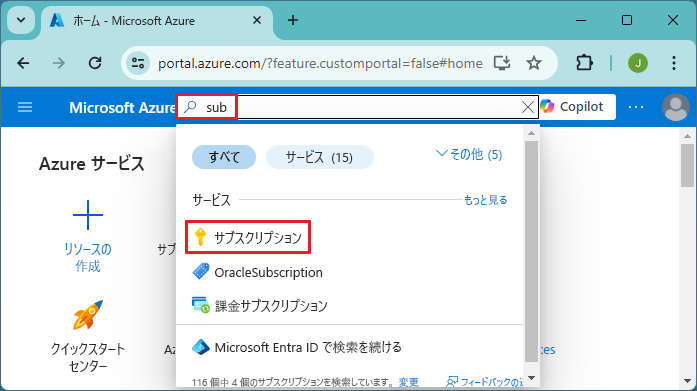This screenshot has height=391, width=697.
Task: Click the search dropdown scrollbar thumb
Action: click(x=531, y=251)
